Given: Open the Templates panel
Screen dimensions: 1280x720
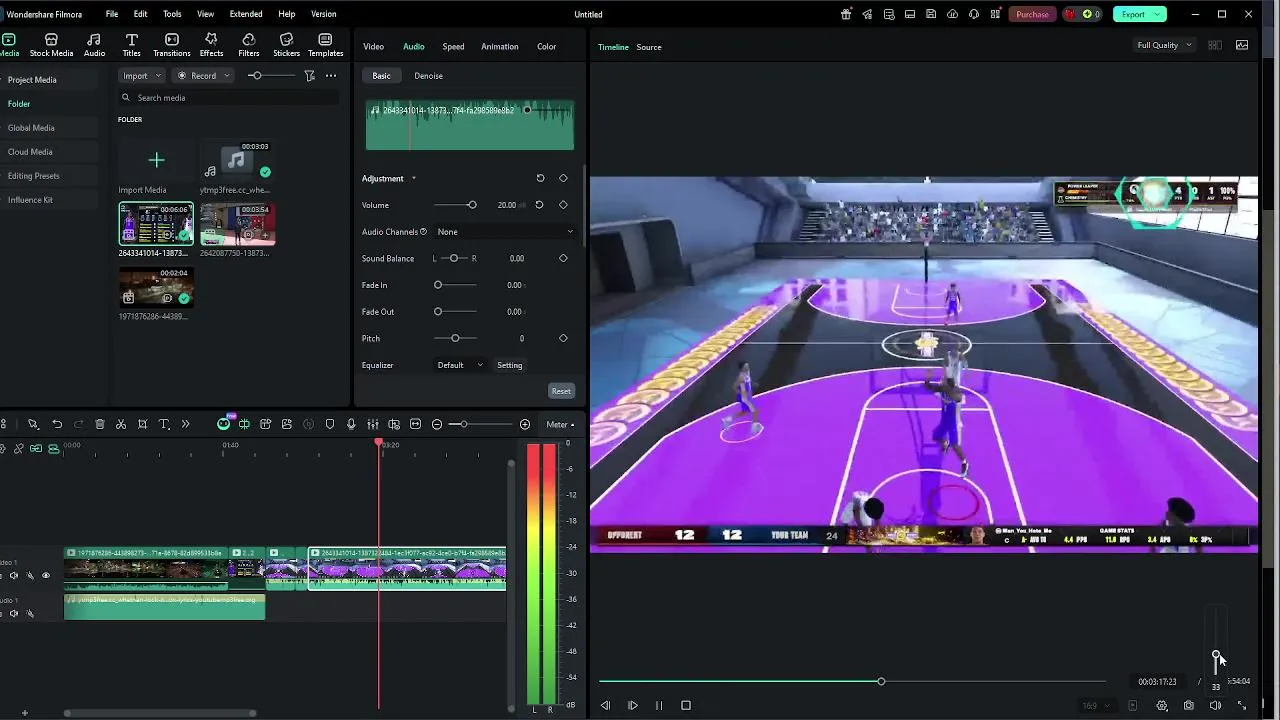Looking at the screenshot, I should (x=325, y=45).
